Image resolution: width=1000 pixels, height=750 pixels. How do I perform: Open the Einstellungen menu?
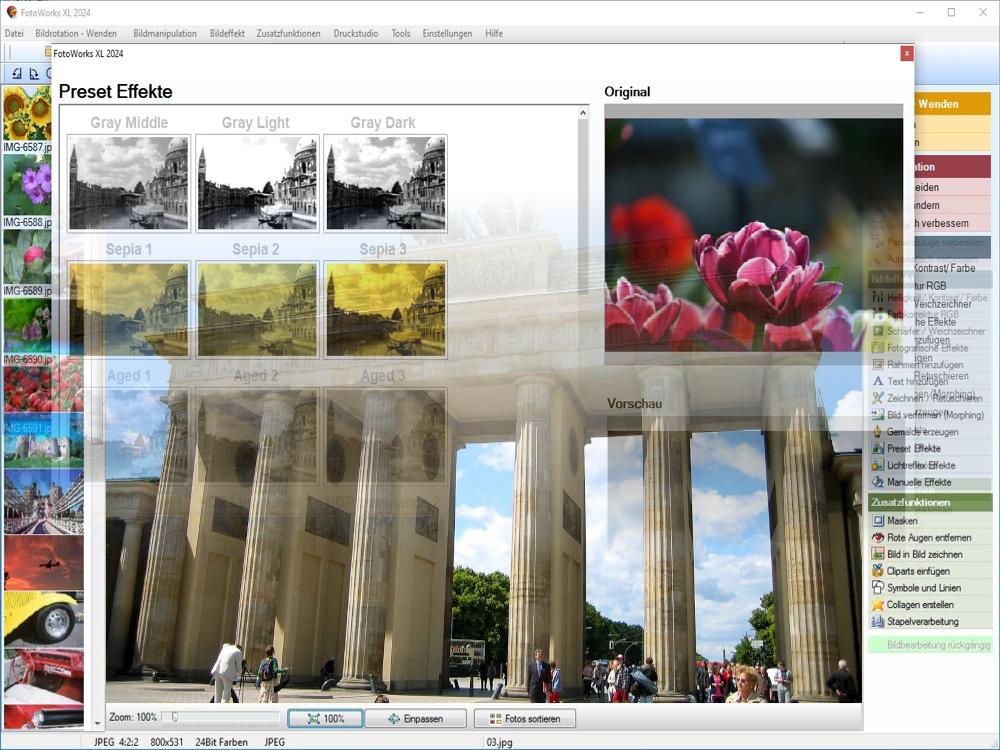coord(447,33)
